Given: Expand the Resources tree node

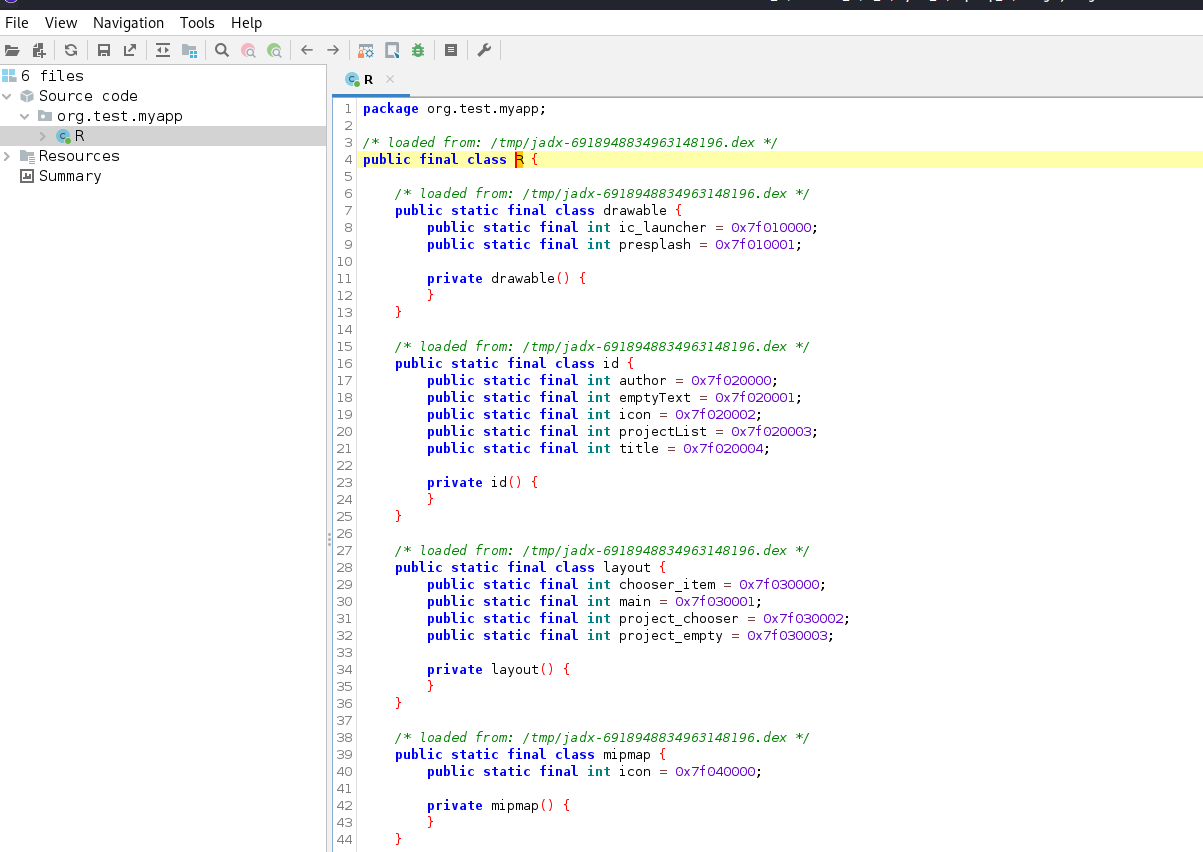Looking at the screenshot, I should click(8, 156).
